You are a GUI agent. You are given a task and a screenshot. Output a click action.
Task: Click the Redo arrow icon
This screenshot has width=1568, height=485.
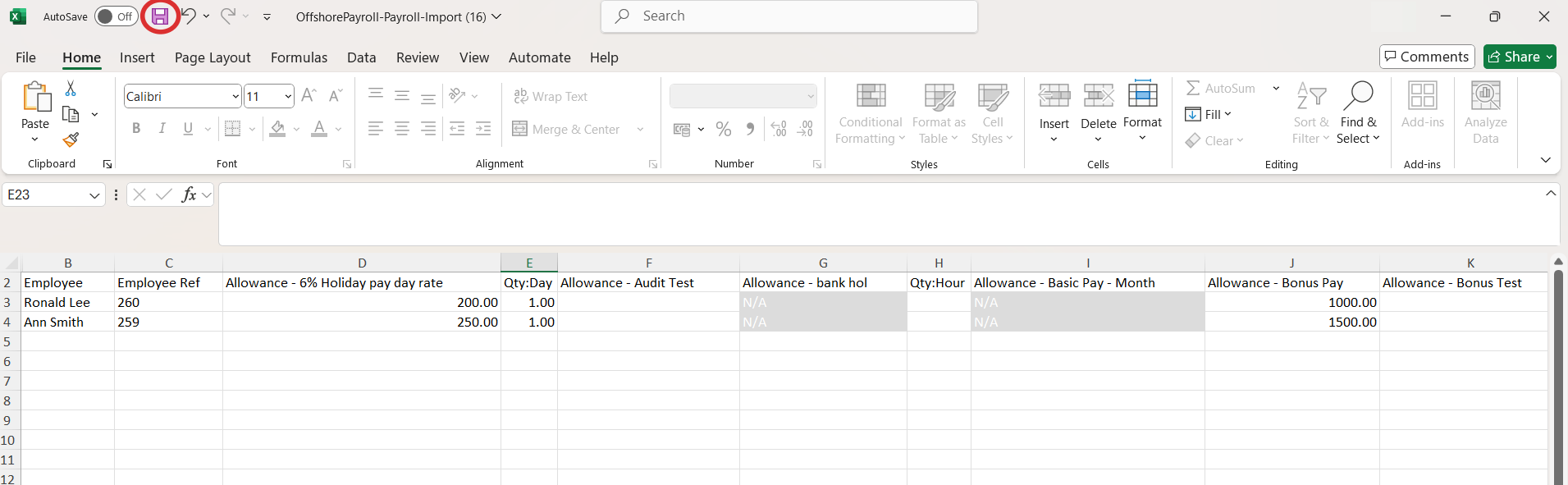[228, 16]
